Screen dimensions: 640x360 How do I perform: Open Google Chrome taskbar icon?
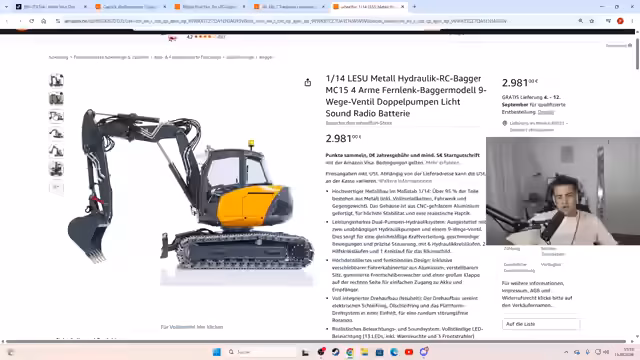[350, 352]
